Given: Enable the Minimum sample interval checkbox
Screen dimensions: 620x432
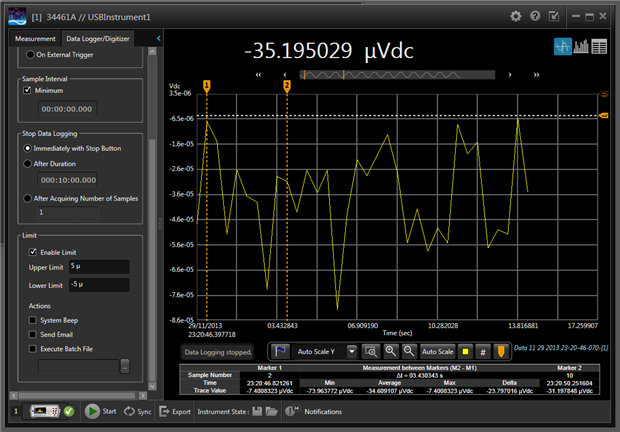Looking at the screenshot, I should tap(29, 90).
